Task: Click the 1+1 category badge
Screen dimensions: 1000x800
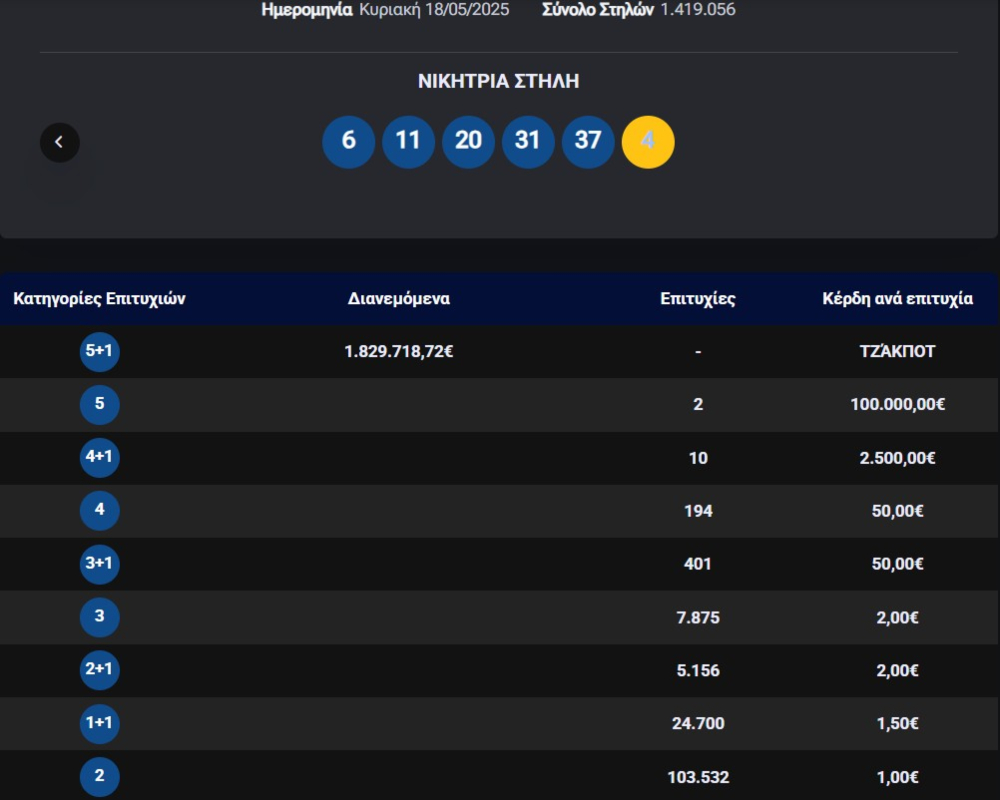Action: [99, 723]
